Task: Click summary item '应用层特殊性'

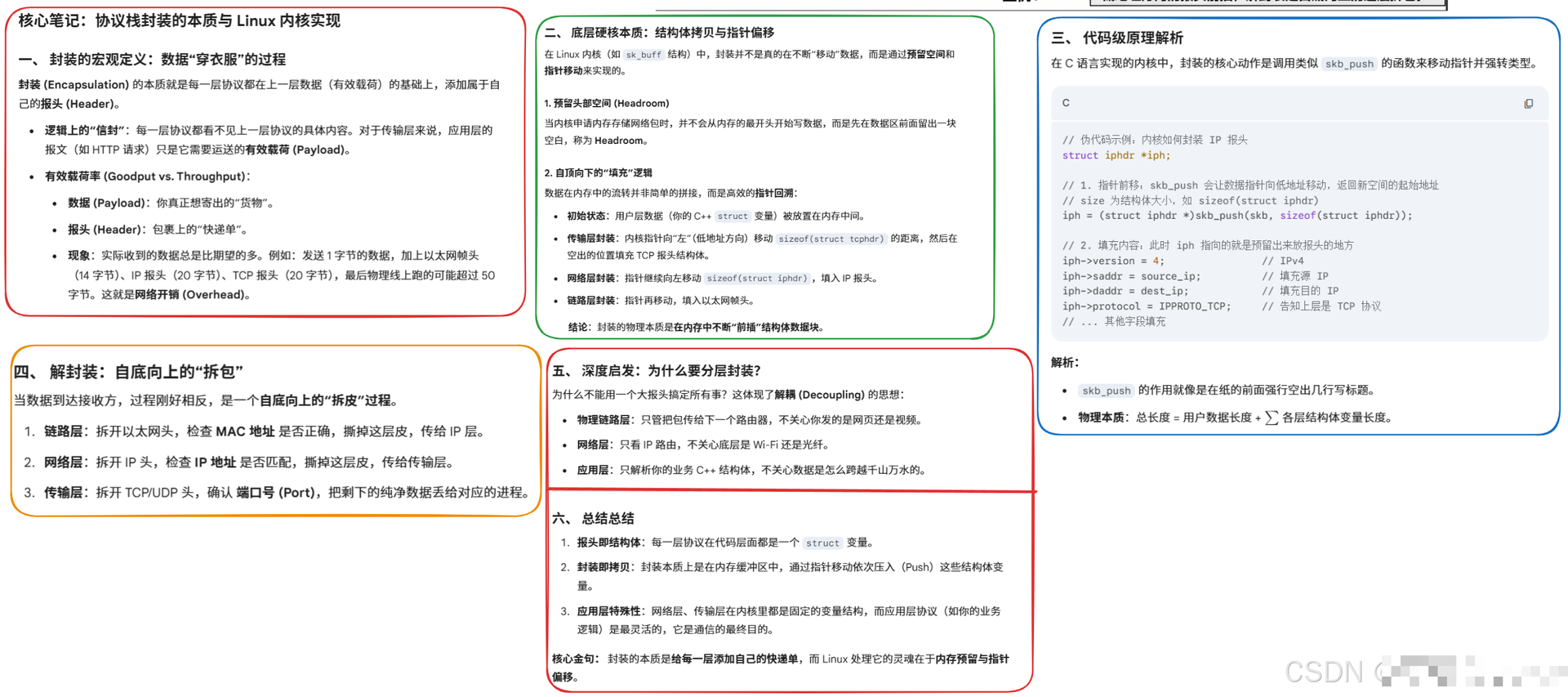Action: tap(608, 611)
